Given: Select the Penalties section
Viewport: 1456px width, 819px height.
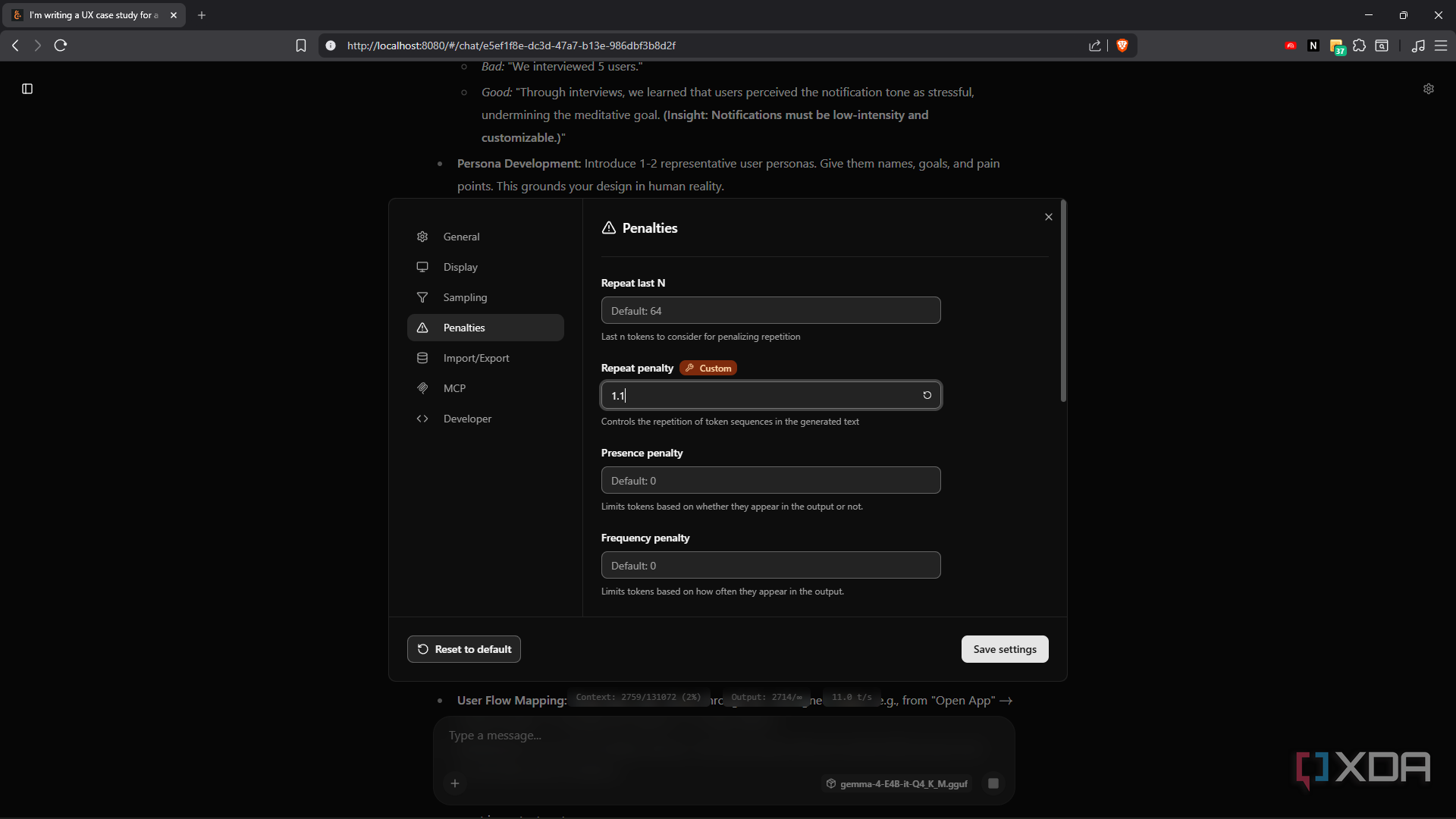Looking at the screenshot, I should (x=485, y=328).
